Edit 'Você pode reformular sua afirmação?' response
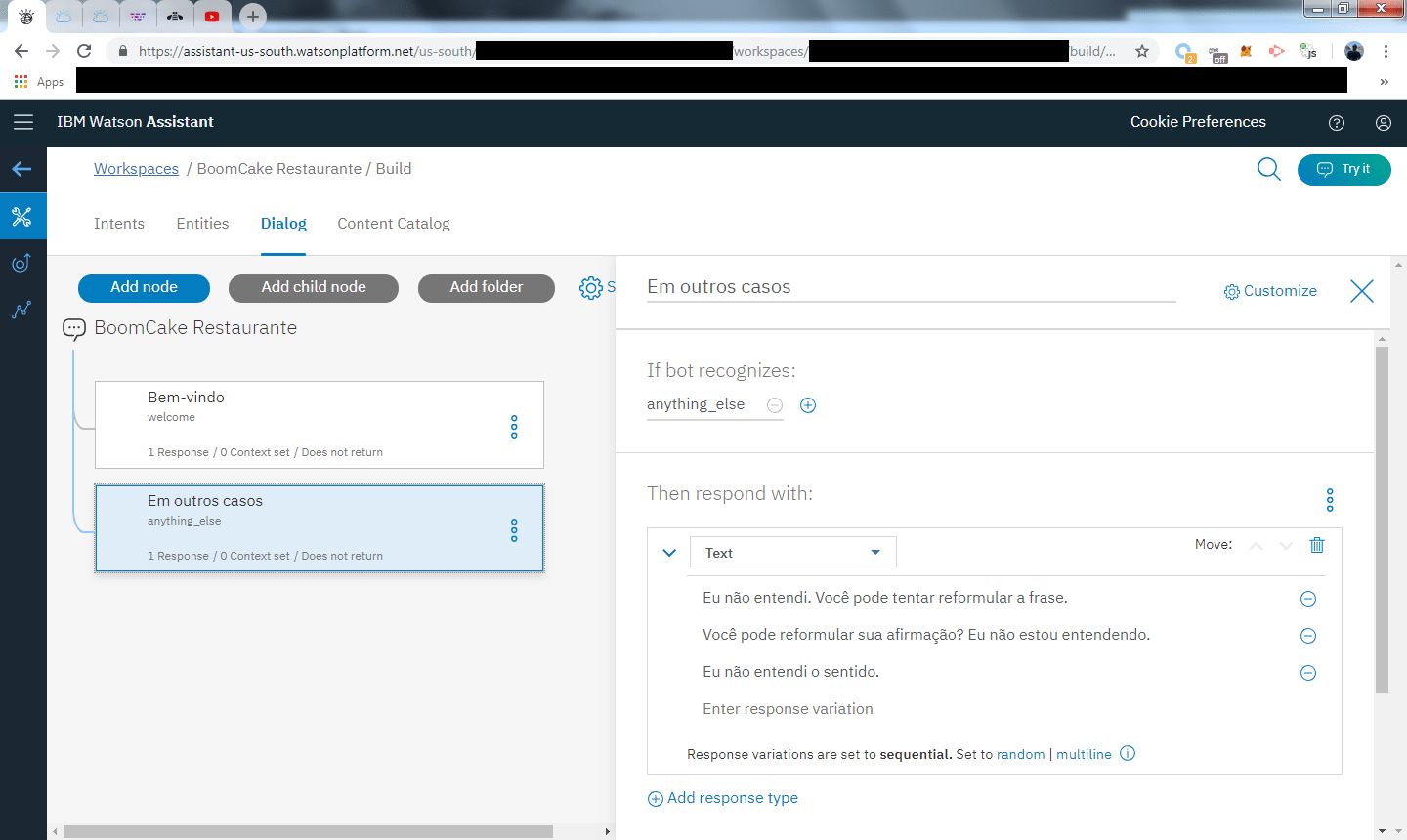 [x=926, y=635]
